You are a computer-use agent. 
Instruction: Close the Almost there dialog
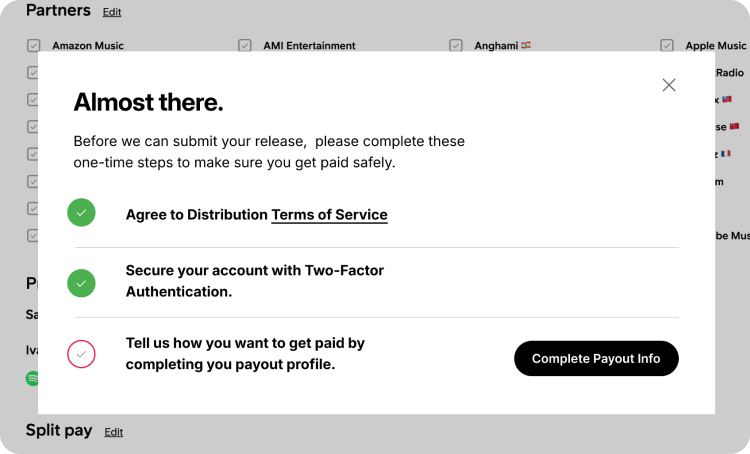669,85
